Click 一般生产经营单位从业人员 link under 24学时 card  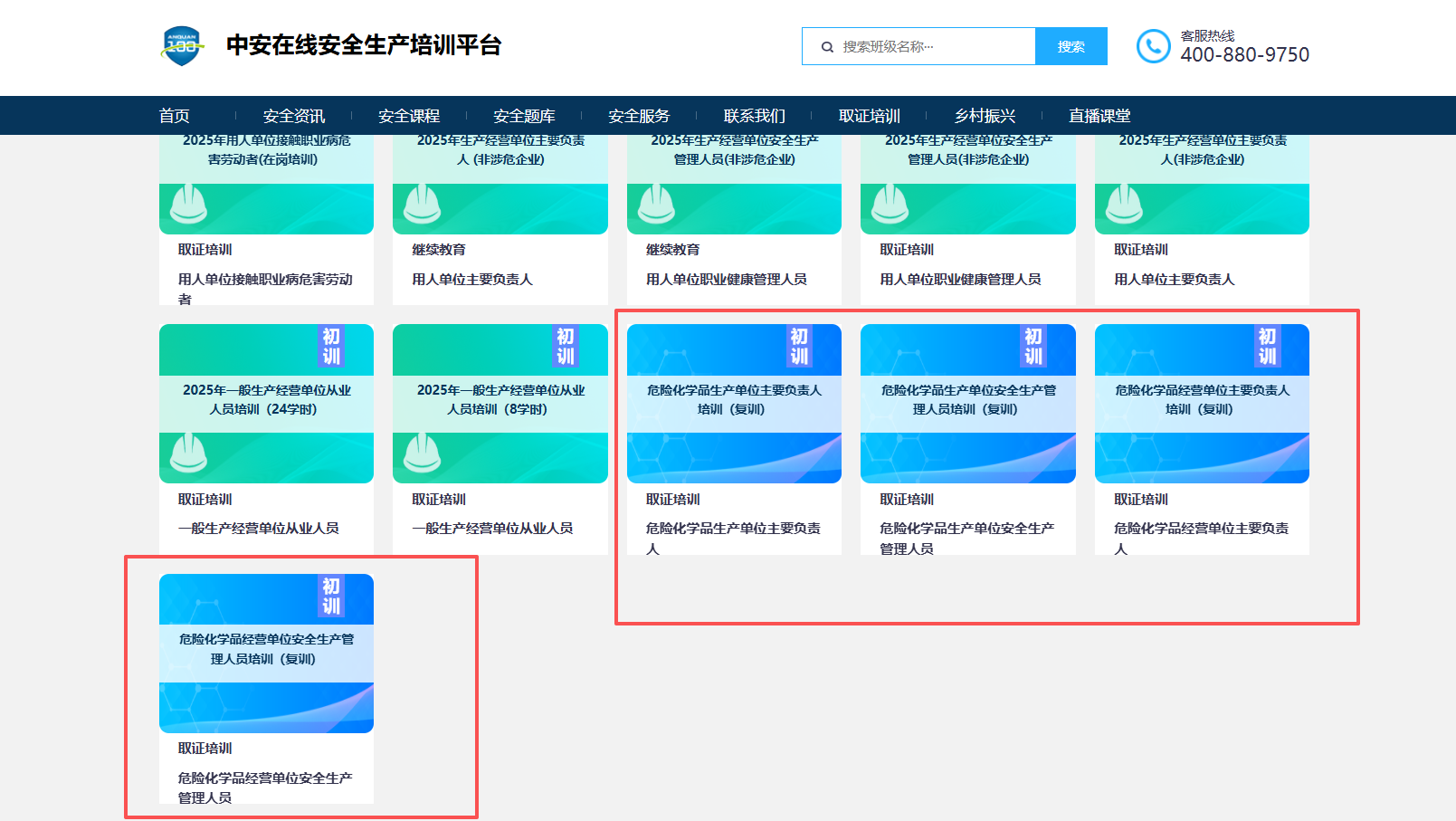click(x=259, y=529)
